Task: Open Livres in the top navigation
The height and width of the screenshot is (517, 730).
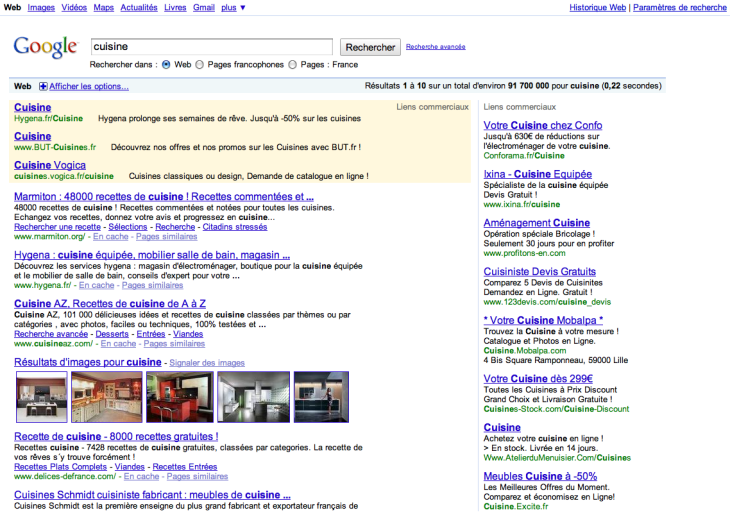Action: 175,7
